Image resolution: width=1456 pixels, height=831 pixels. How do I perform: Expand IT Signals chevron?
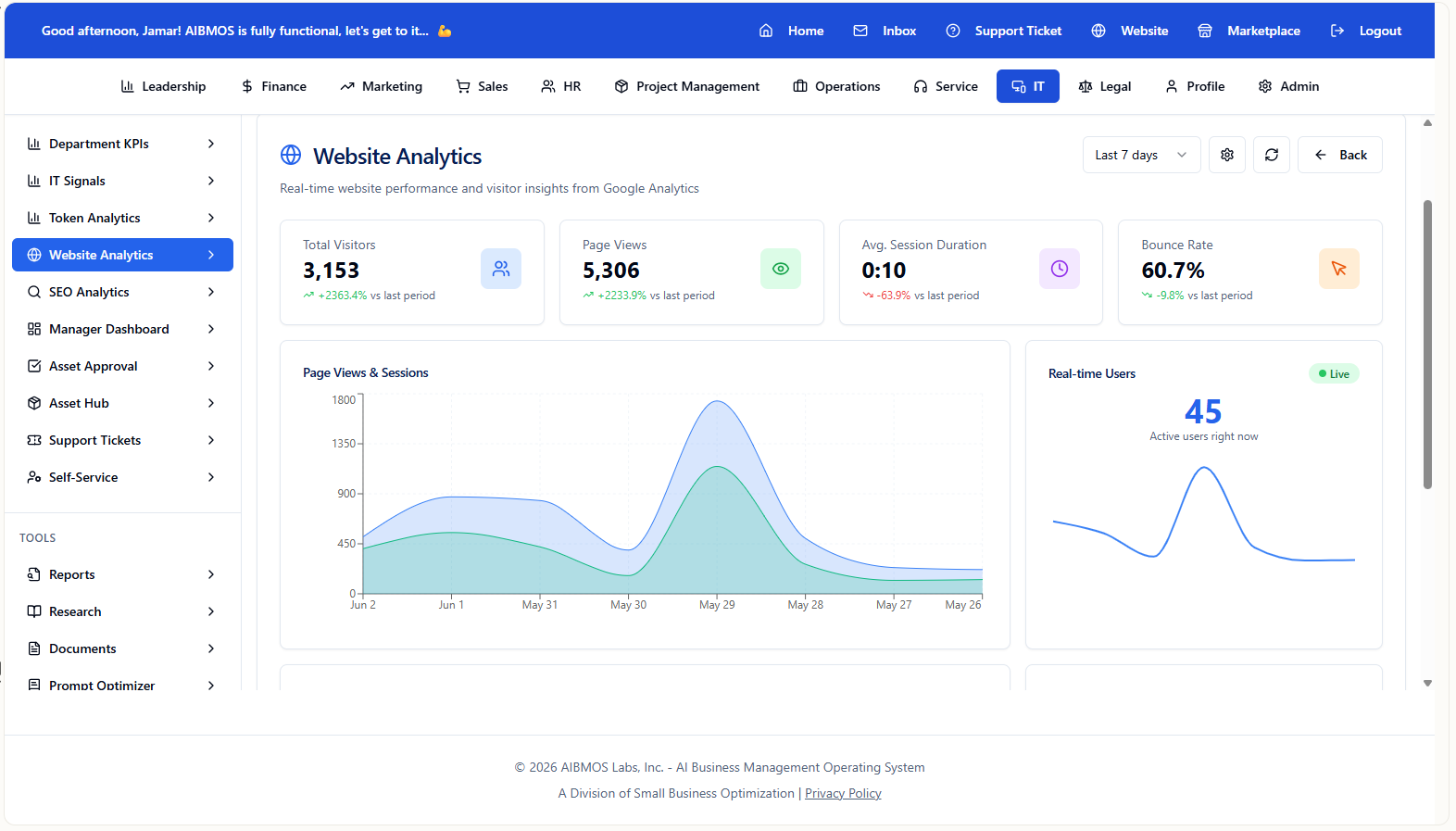[x=211, y=181]
